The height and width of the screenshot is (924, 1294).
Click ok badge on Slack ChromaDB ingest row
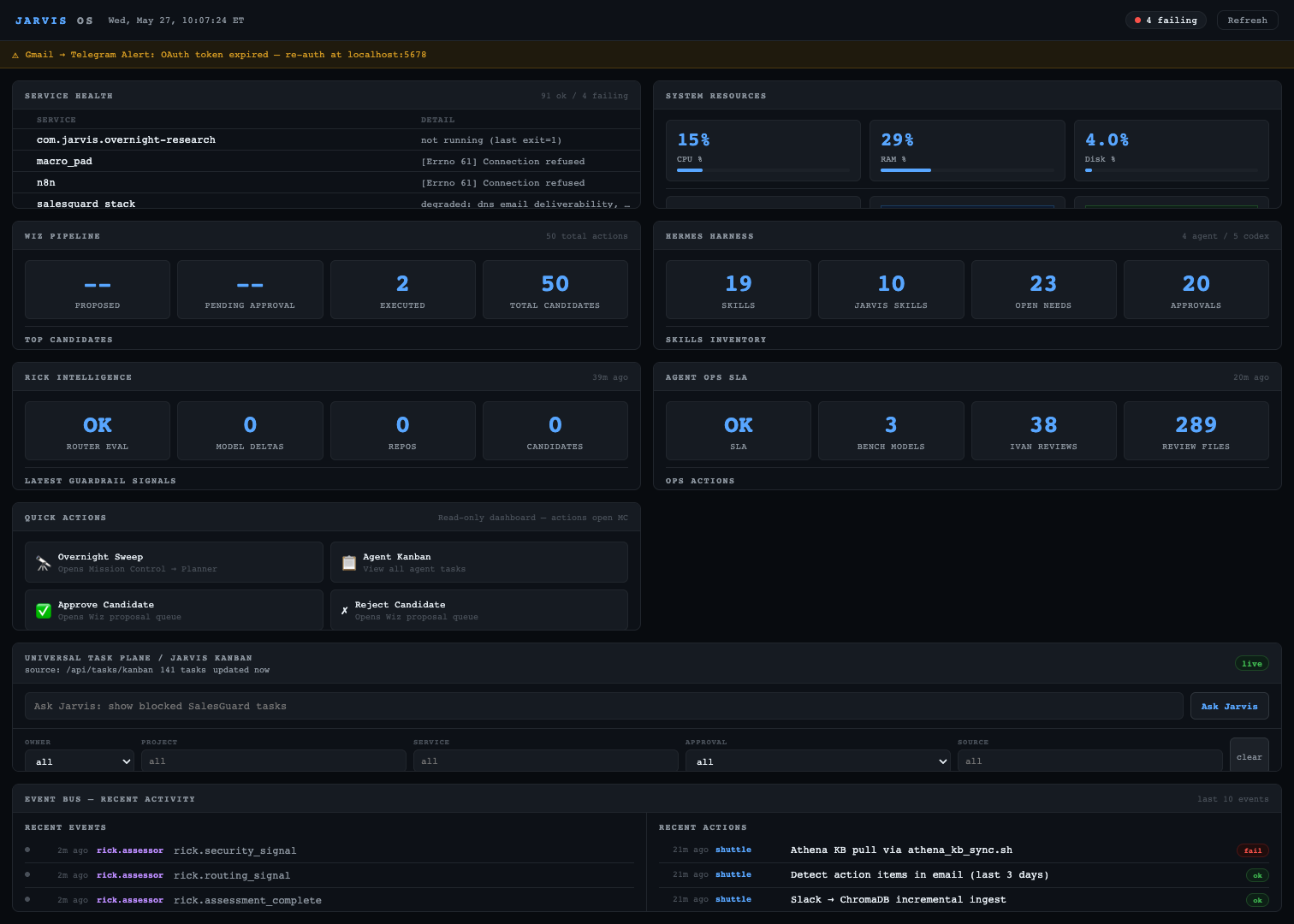point(1257,900)
